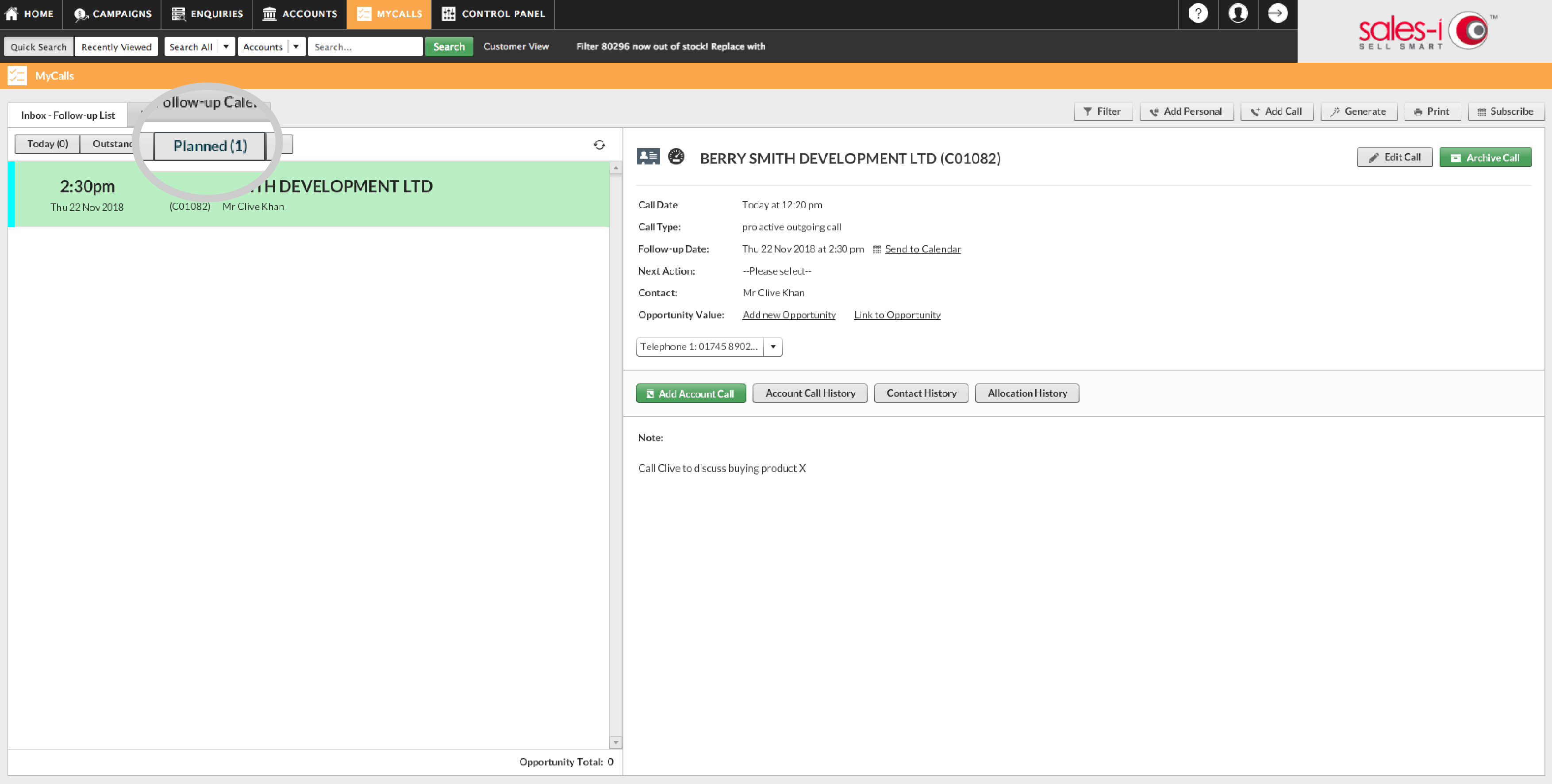1552x784 pixels.
Task: Click the Send to Calendar calendar icon
Action: [876, 249]
